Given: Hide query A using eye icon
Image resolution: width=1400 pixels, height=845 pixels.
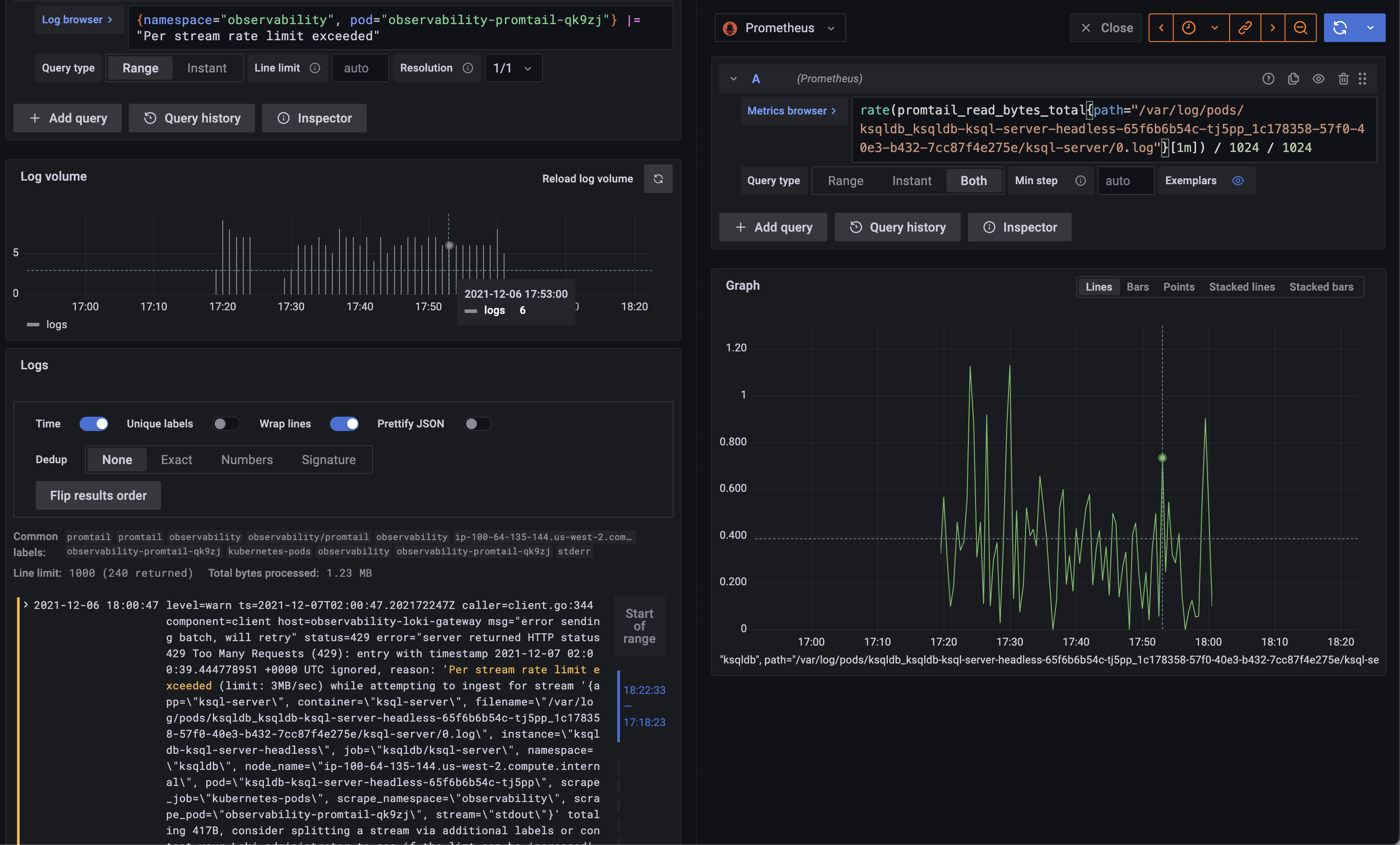Looking at the screenshot, I should [x=1318, y=79].
